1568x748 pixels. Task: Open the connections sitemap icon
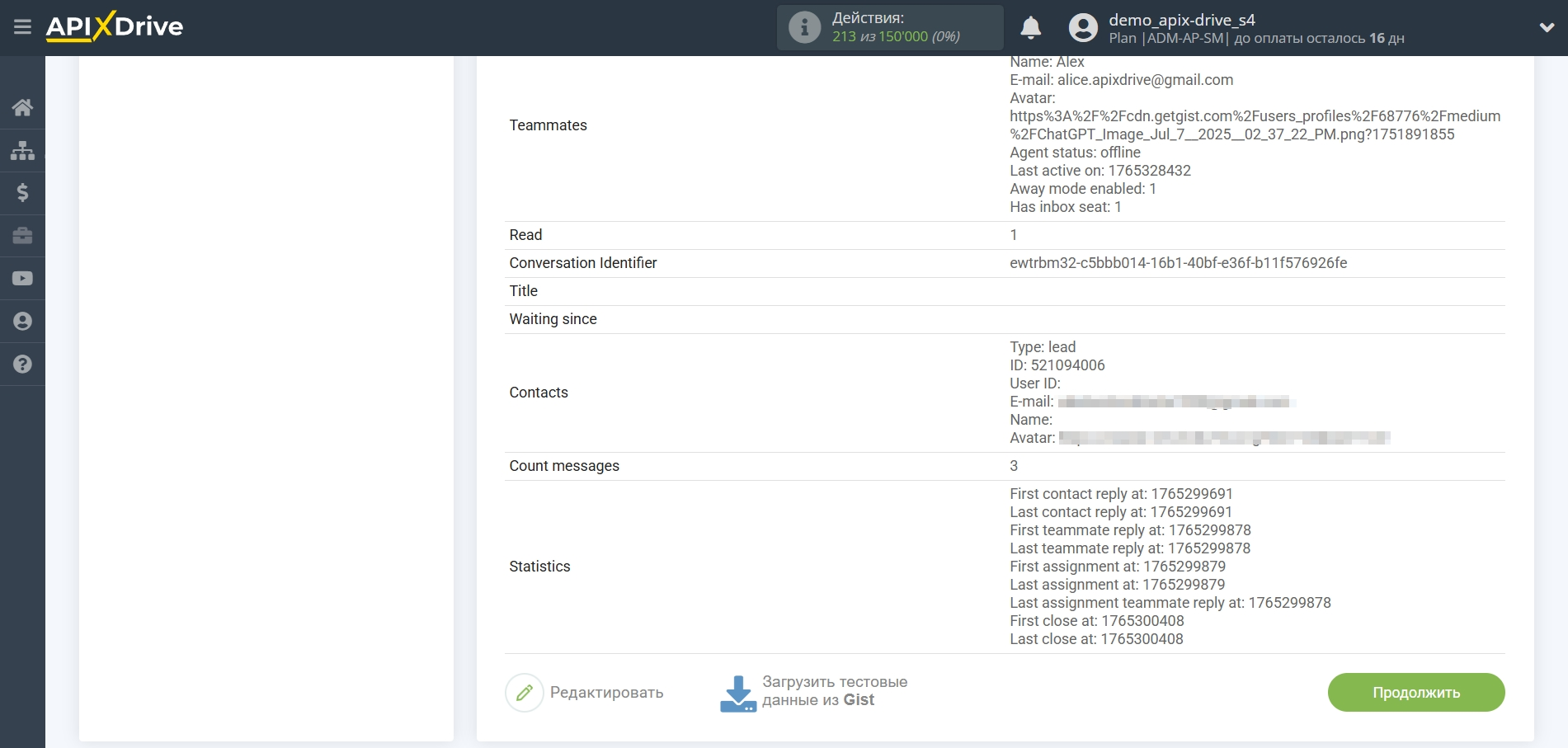tap(22, 150)
